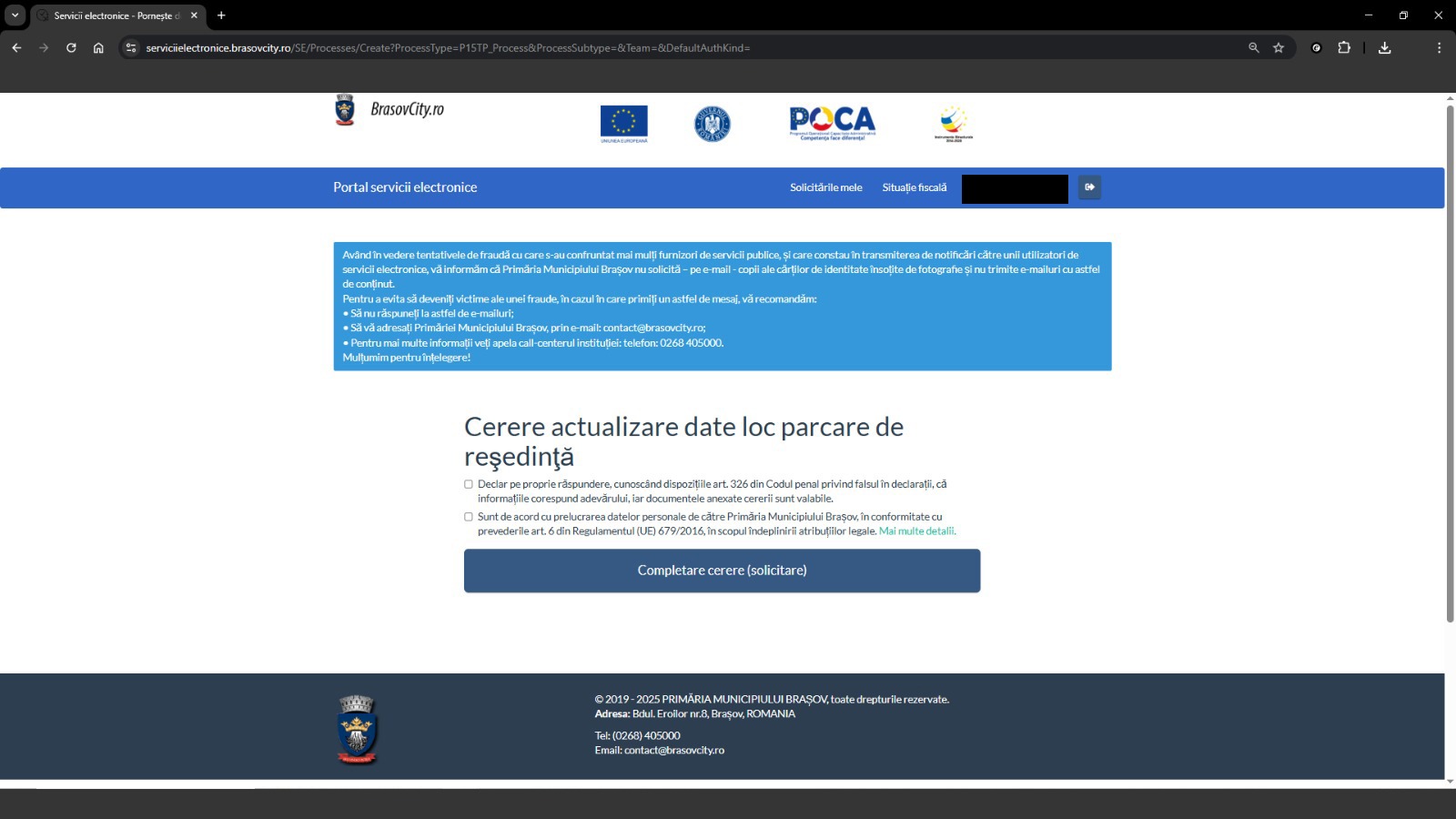The height and width of the screenshot is (819, 1456).
Task: Go to the browser home page
Action: (98, 48)
